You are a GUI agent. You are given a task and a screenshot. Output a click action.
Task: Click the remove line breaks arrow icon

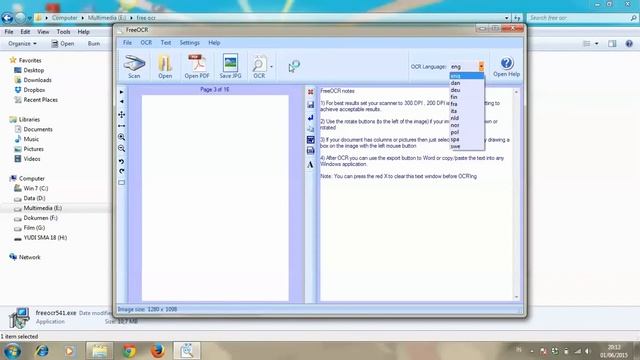(311, 118)
